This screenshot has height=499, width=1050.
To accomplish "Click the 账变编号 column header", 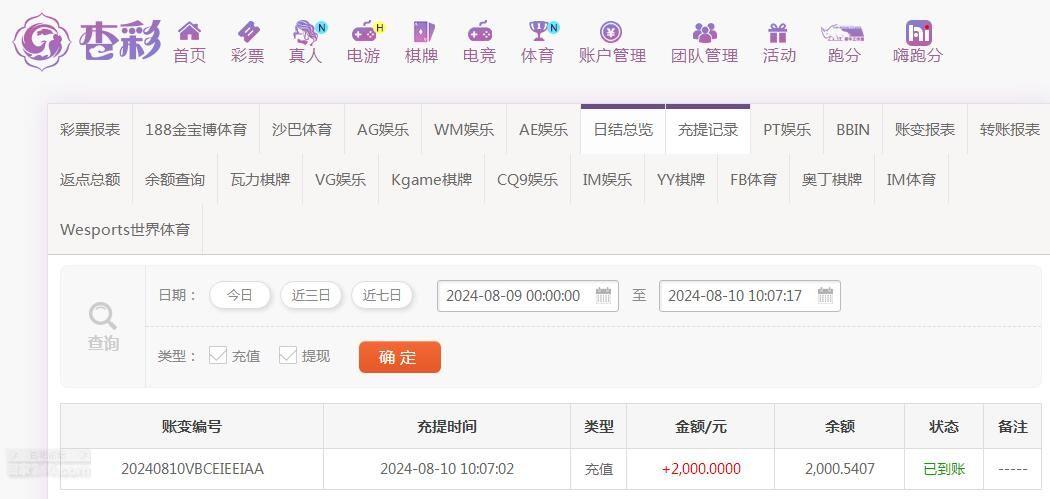I will pyautogui.click(x=192, y=427).
